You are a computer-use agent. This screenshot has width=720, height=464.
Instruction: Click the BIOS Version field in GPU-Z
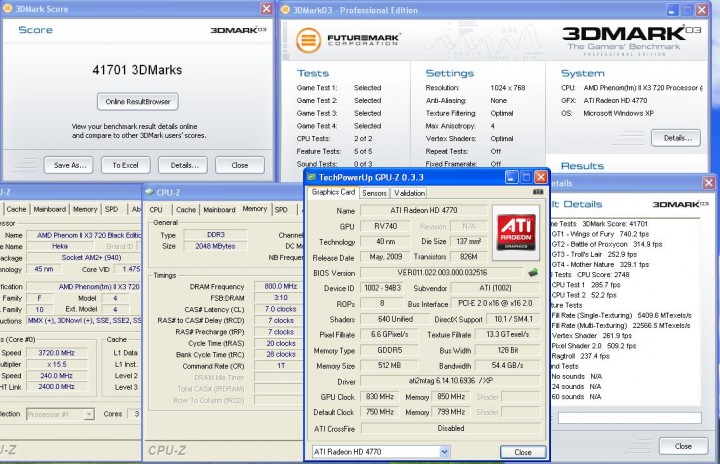click(442, 272)
